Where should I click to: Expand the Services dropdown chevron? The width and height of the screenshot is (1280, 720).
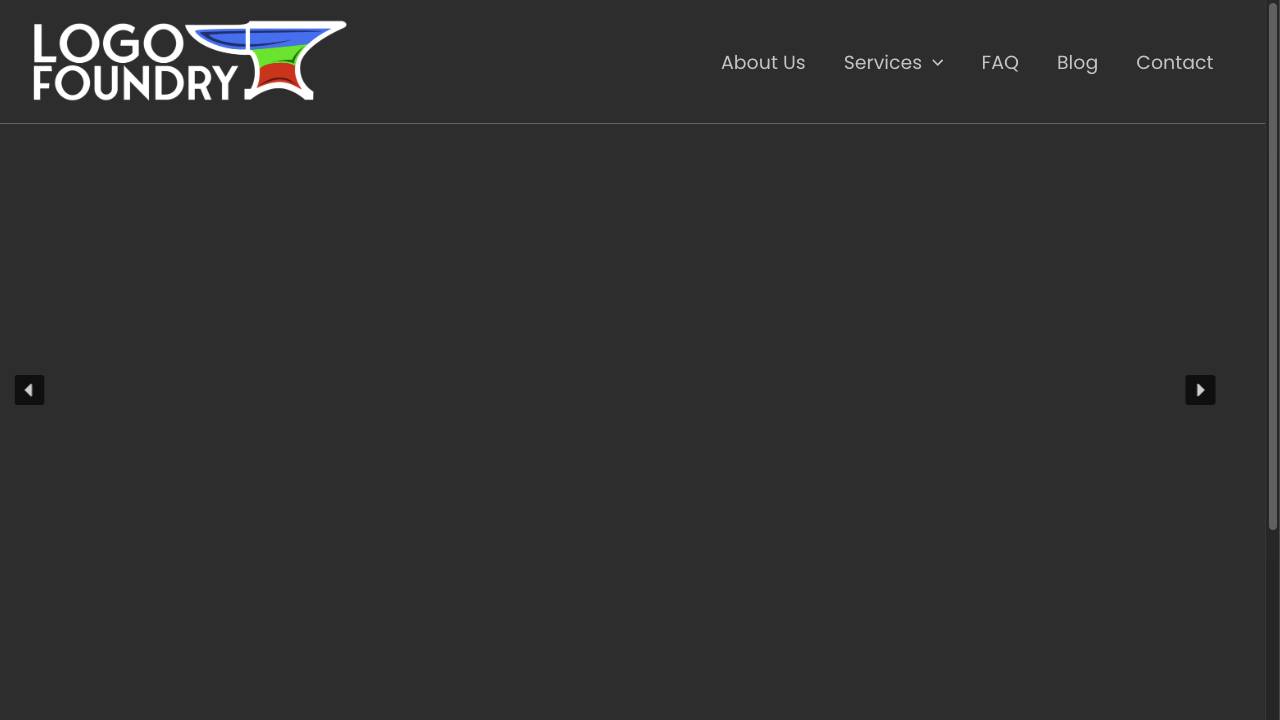[x=938, y=63]
